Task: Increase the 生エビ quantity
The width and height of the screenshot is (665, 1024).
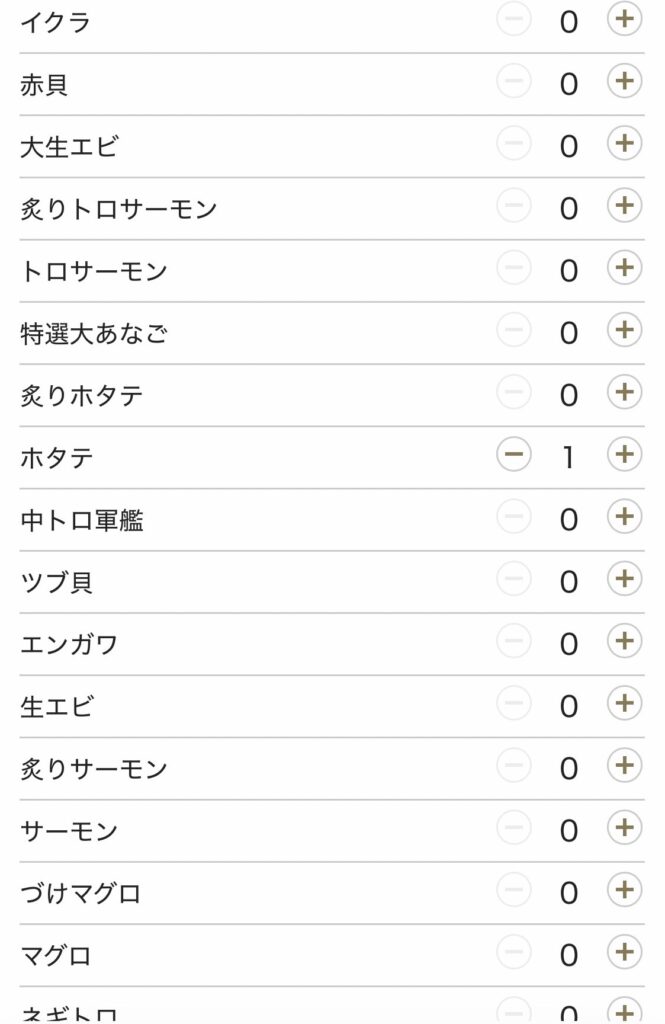Action: pos(625,706)
